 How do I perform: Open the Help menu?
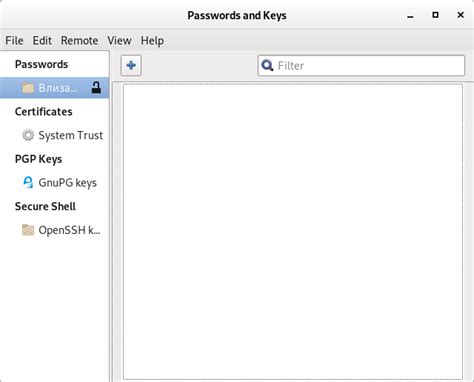click(152, 41)
